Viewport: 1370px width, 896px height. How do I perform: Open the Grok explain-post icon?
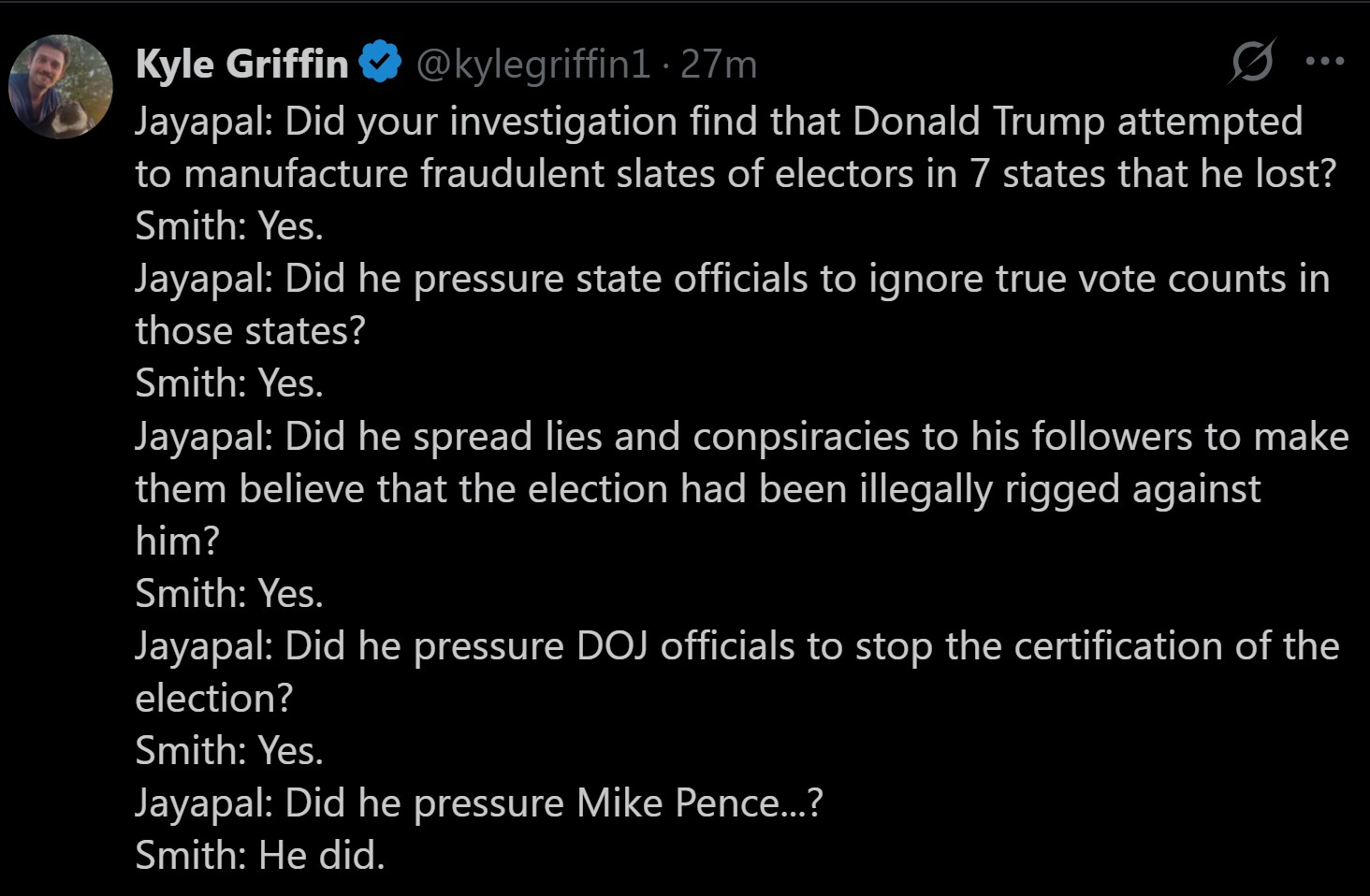[1252, 62]
